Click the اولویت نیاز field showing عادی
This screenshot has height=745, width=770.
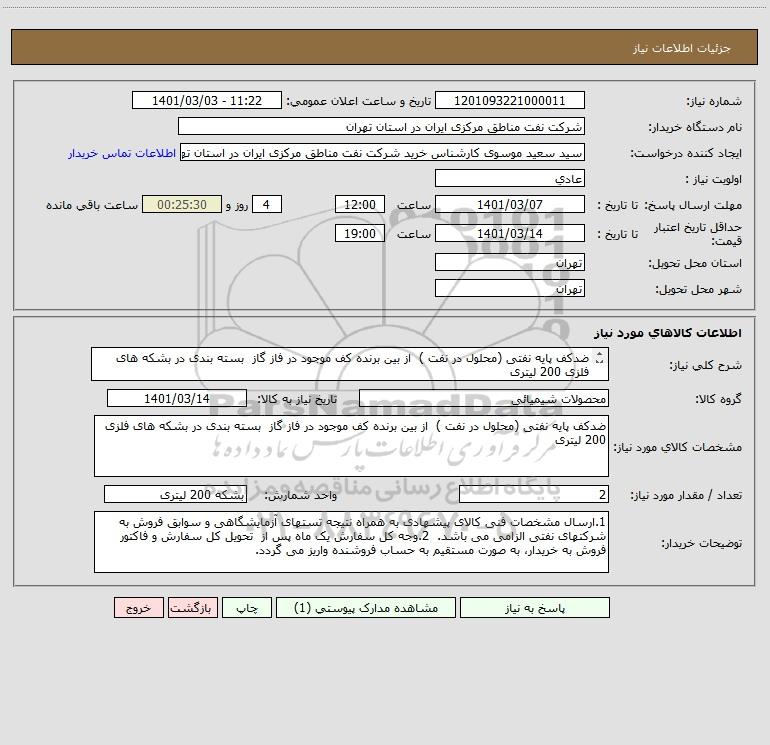(x=510, y=178)
